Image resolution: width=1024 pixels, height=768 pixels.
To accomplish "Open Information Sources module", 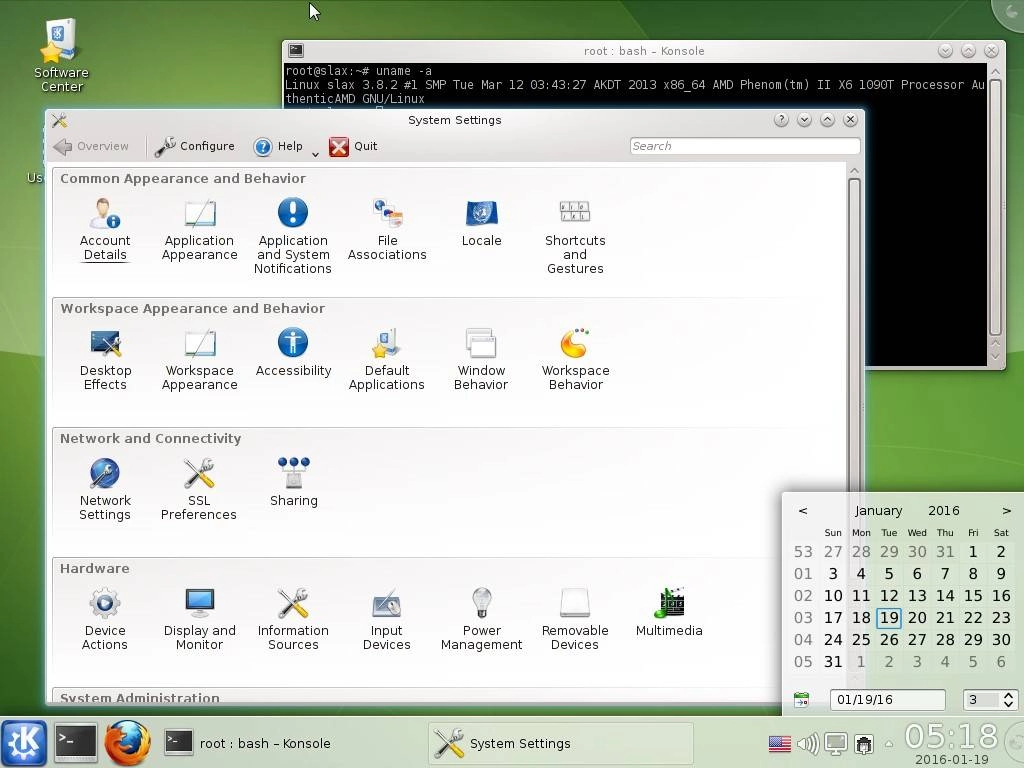I will click(x=293, y=619).
